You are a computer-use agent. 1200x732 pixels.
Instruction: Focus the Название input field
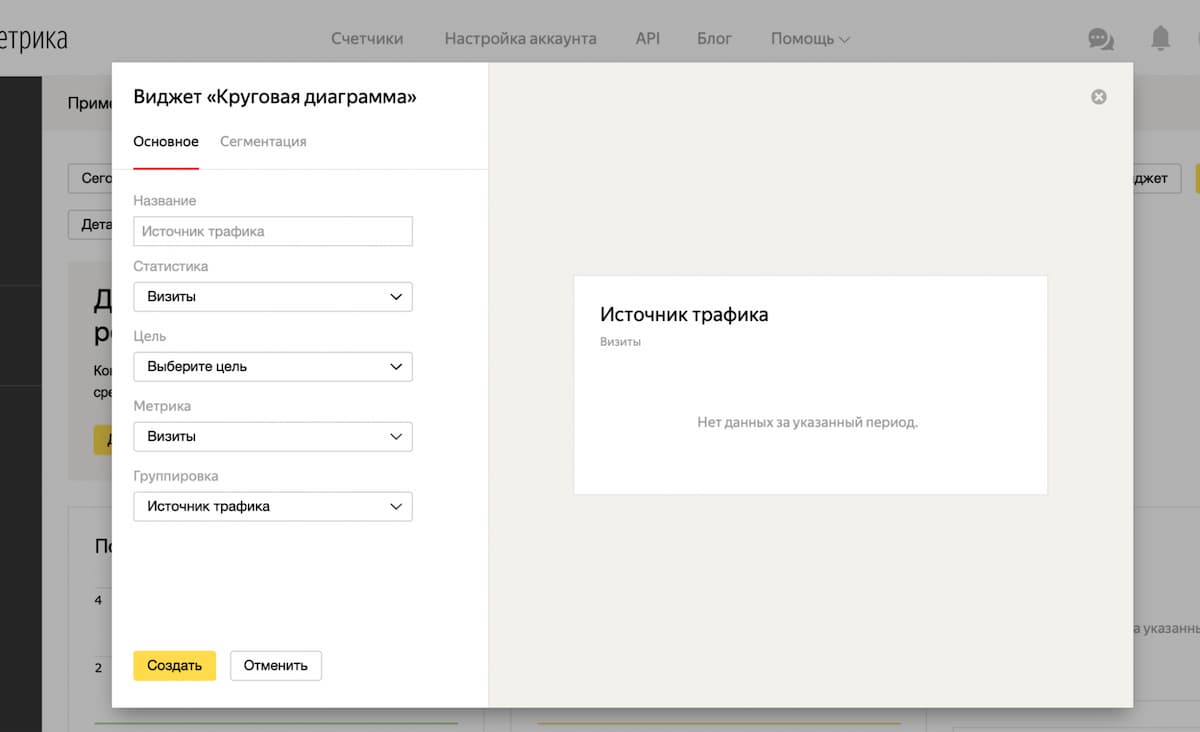(272, 231)
